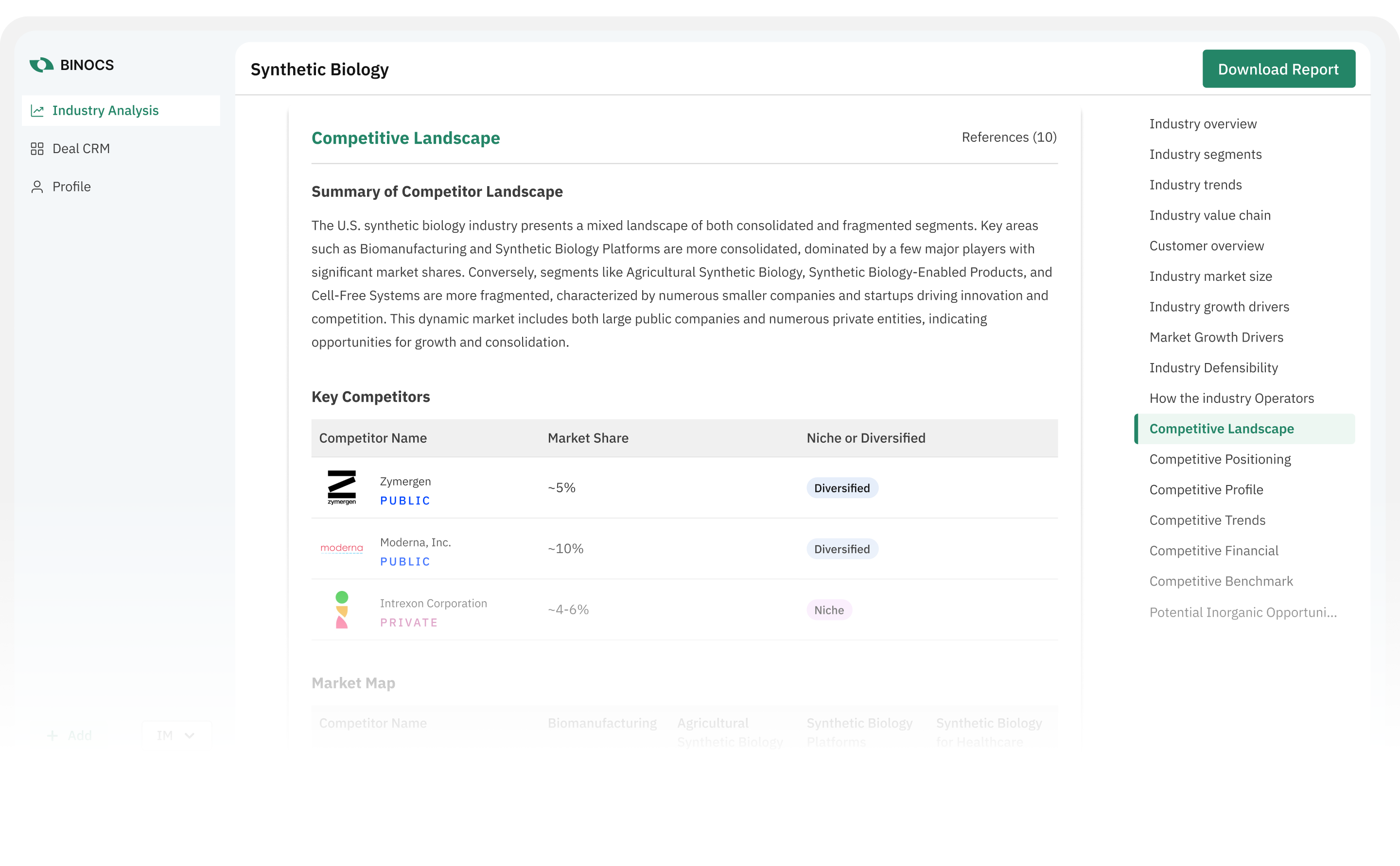Click the Moderna company logo
Screen dimensions: 1400x866
tap(342, 548)
